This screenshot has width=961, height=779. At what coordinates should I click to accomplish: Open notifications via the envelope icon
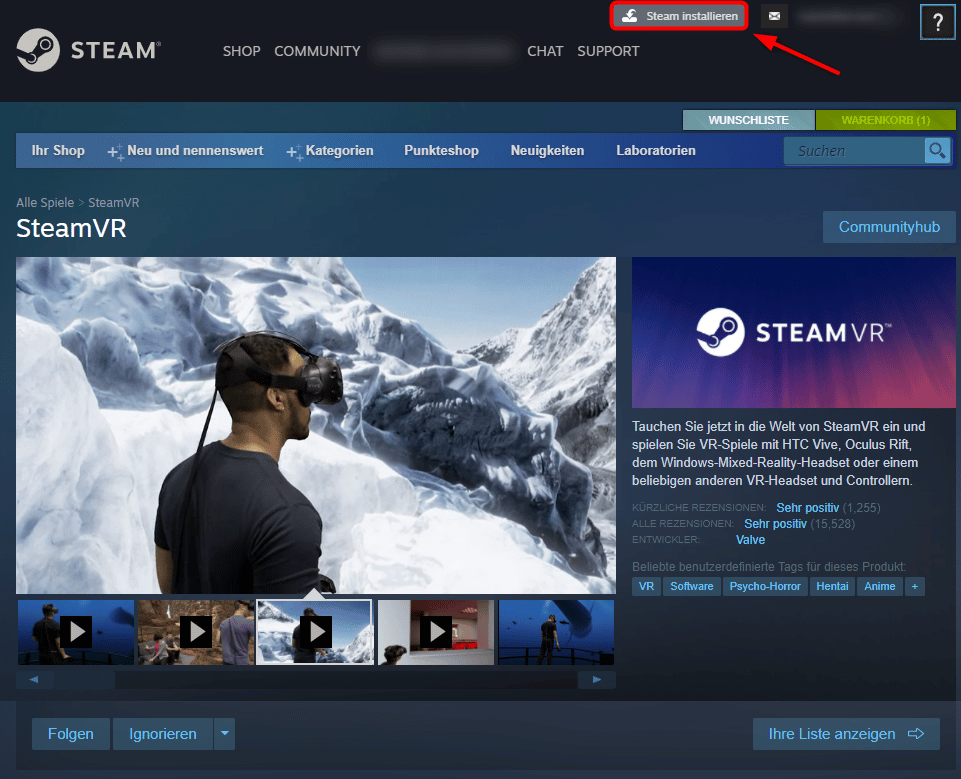point(774,16)
